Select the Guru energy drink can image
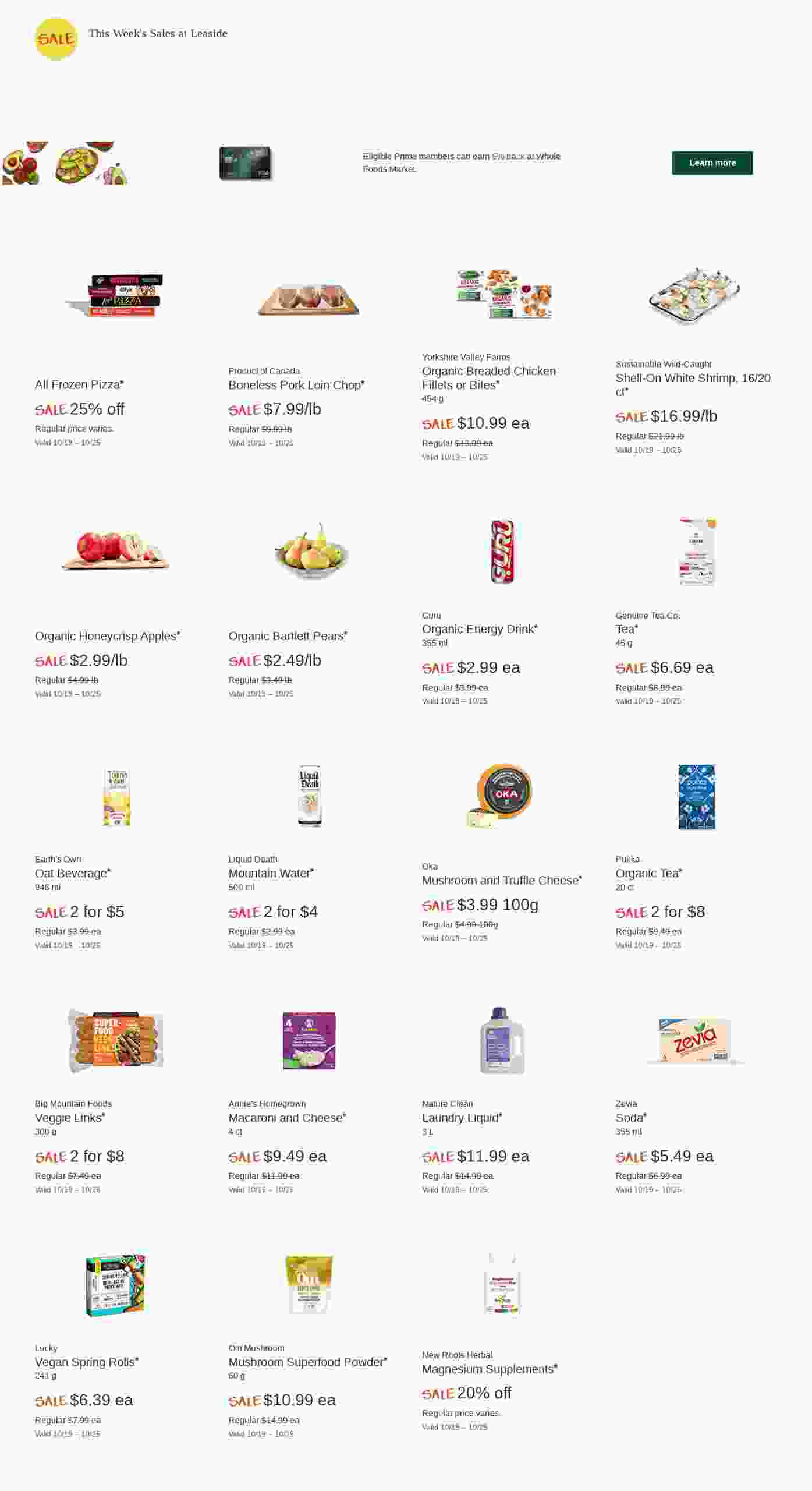The image size is (812, 1491). click(x=502, y=552)
